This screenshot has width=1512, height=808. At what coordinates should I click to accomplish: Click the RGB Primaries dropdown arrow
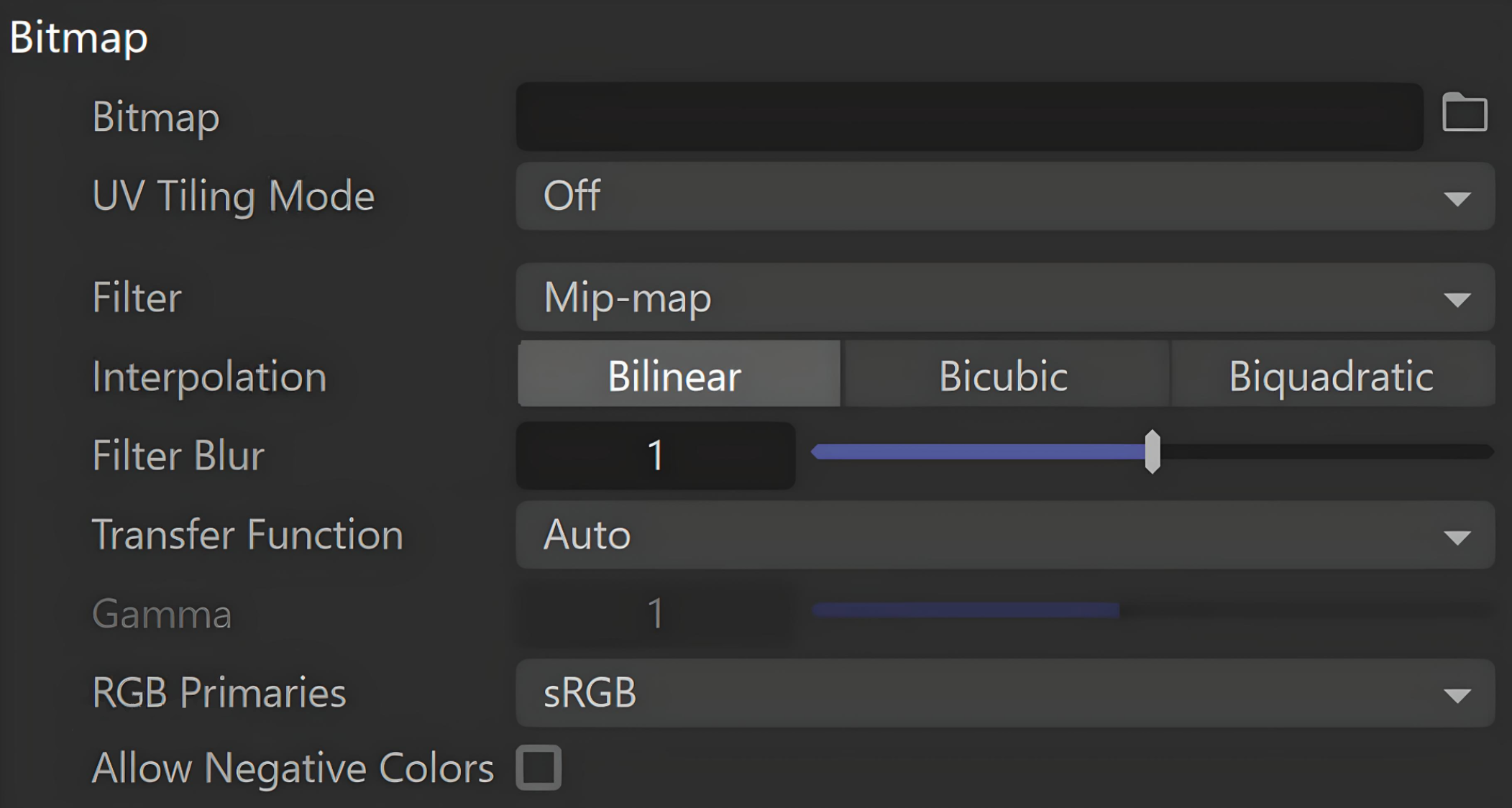[1457, 695]
